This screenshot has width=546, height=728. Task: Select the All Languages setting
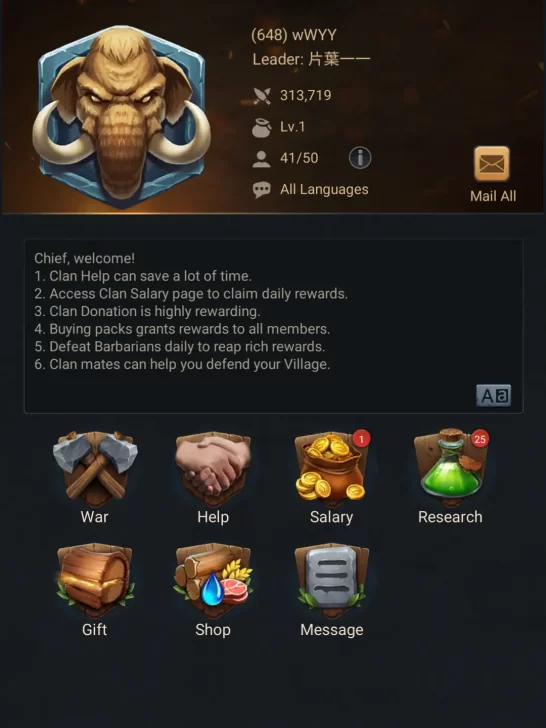(x=324, y=189)
